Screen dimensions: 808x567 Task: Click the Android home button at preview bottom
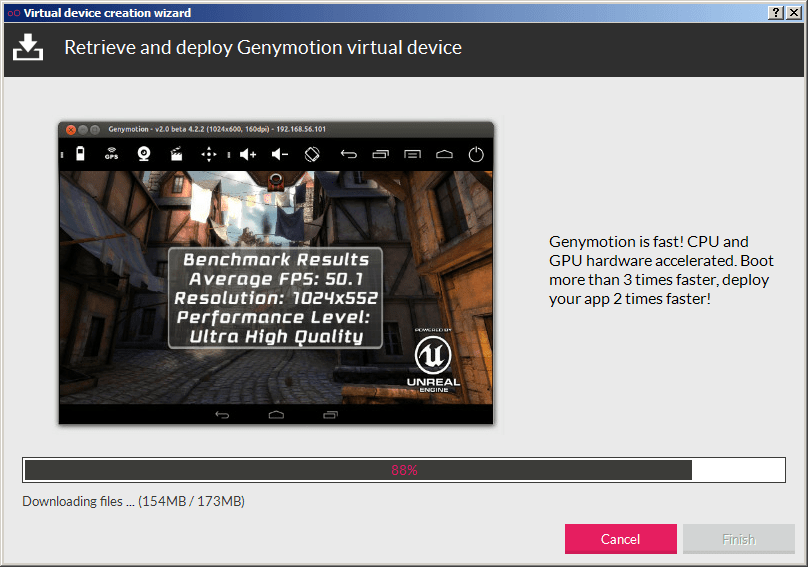[276, 414]
